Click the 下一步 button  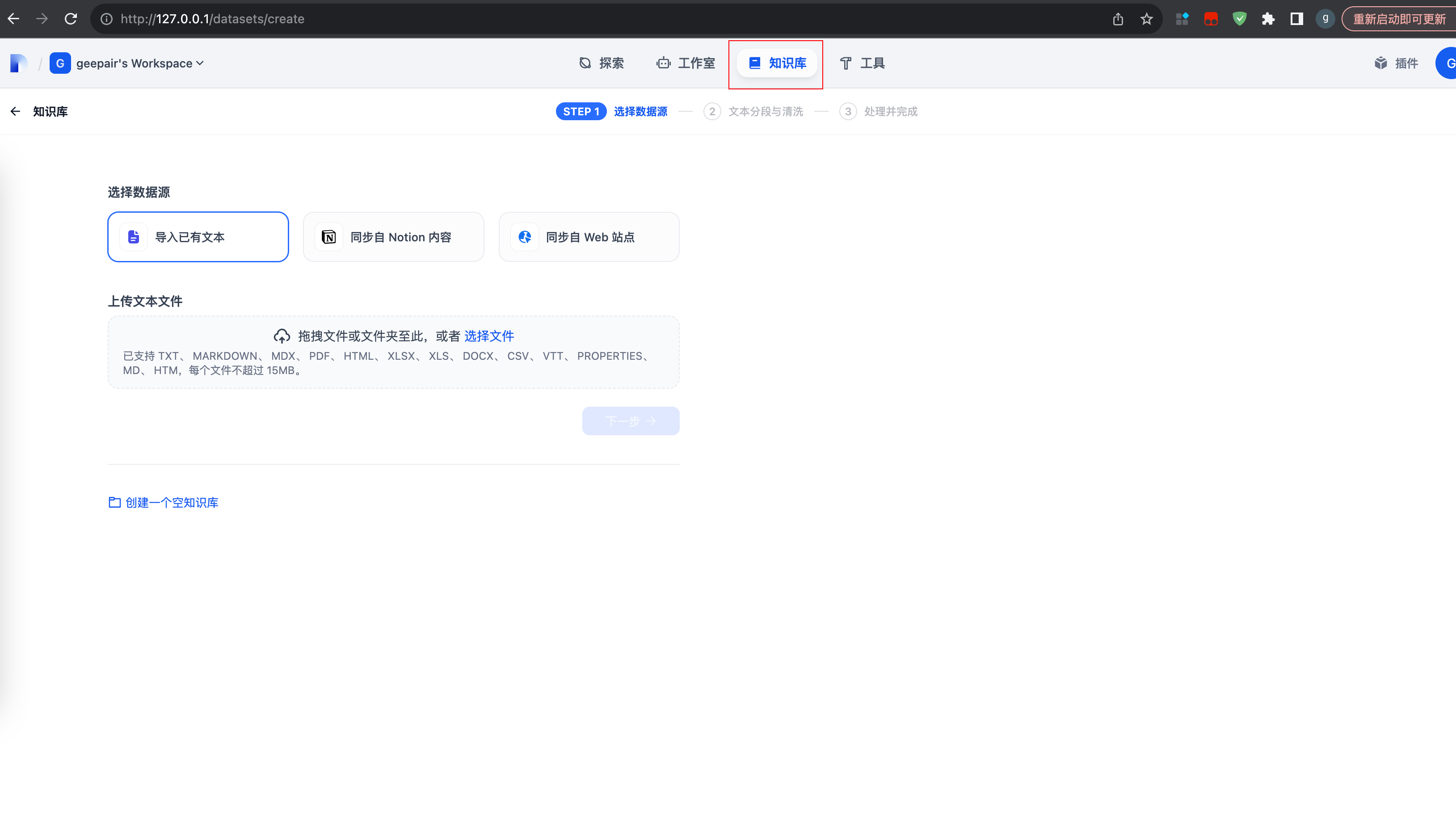pos(631,421)
